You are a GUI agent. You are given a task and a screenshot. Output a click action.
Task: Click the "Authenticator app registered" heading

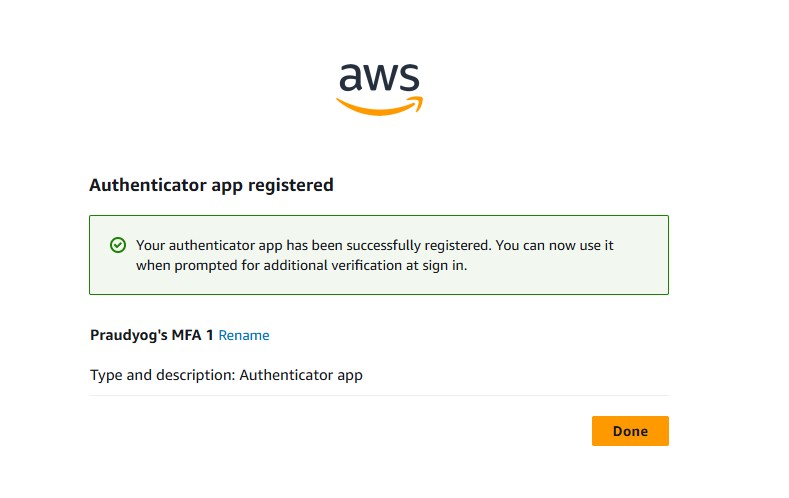tap(211, 185)
